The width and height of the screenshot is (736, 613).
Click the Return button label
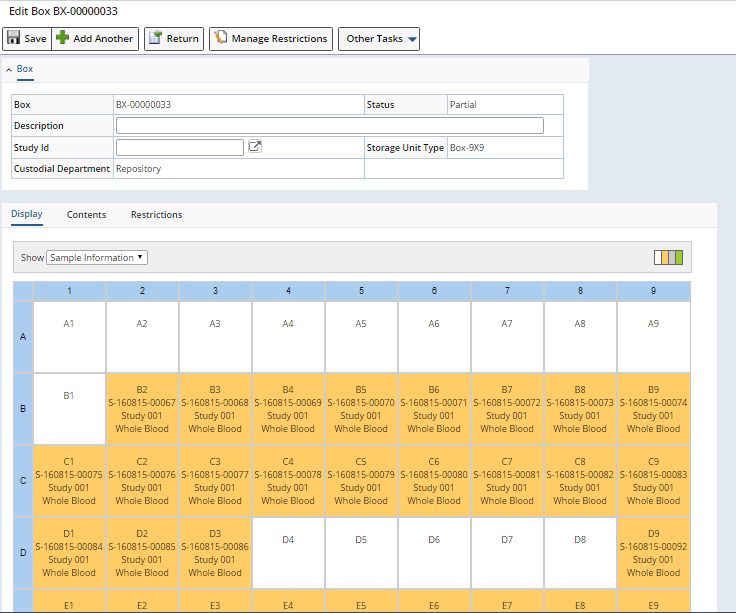pyautogui.click(x=183, y=38)
